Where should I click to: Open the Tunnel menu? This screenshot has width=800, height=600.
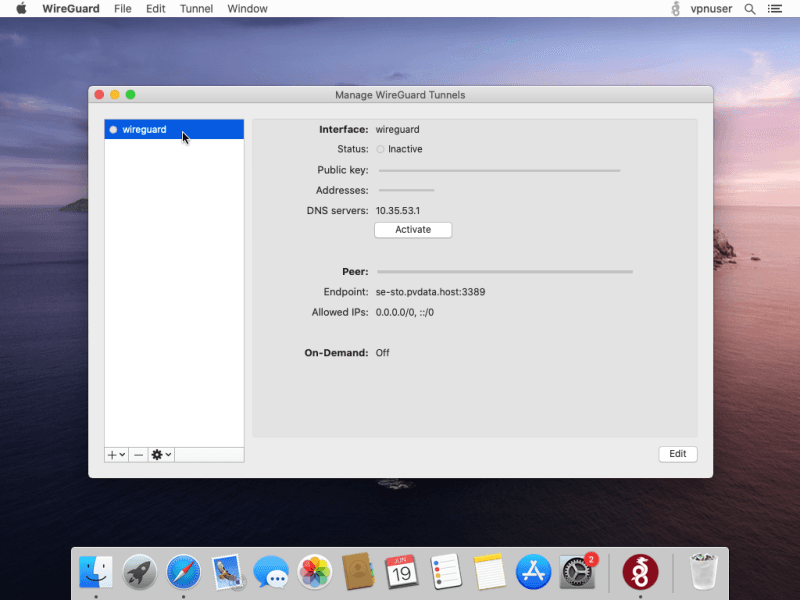point(196,9)
